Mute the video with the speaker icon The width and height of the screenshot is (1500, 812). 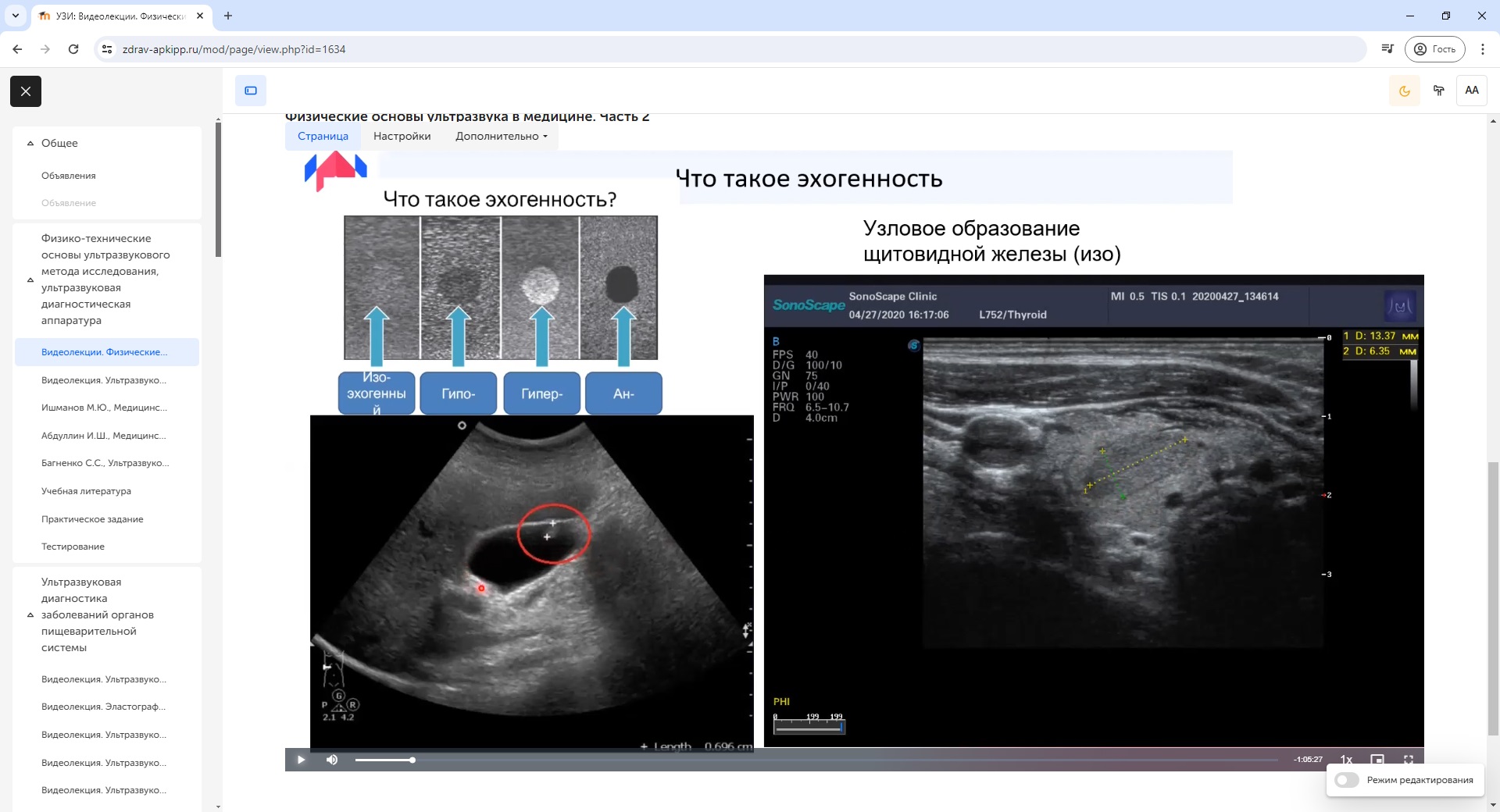tap(332, 760)
